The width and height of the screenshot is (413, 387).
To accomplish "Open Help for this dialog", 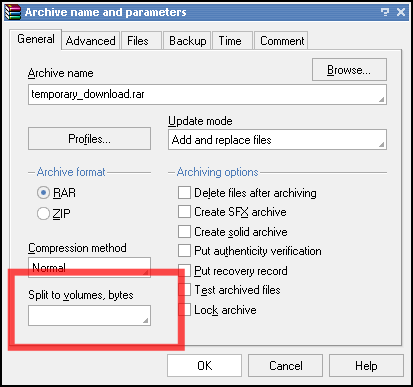I will 366,366.
